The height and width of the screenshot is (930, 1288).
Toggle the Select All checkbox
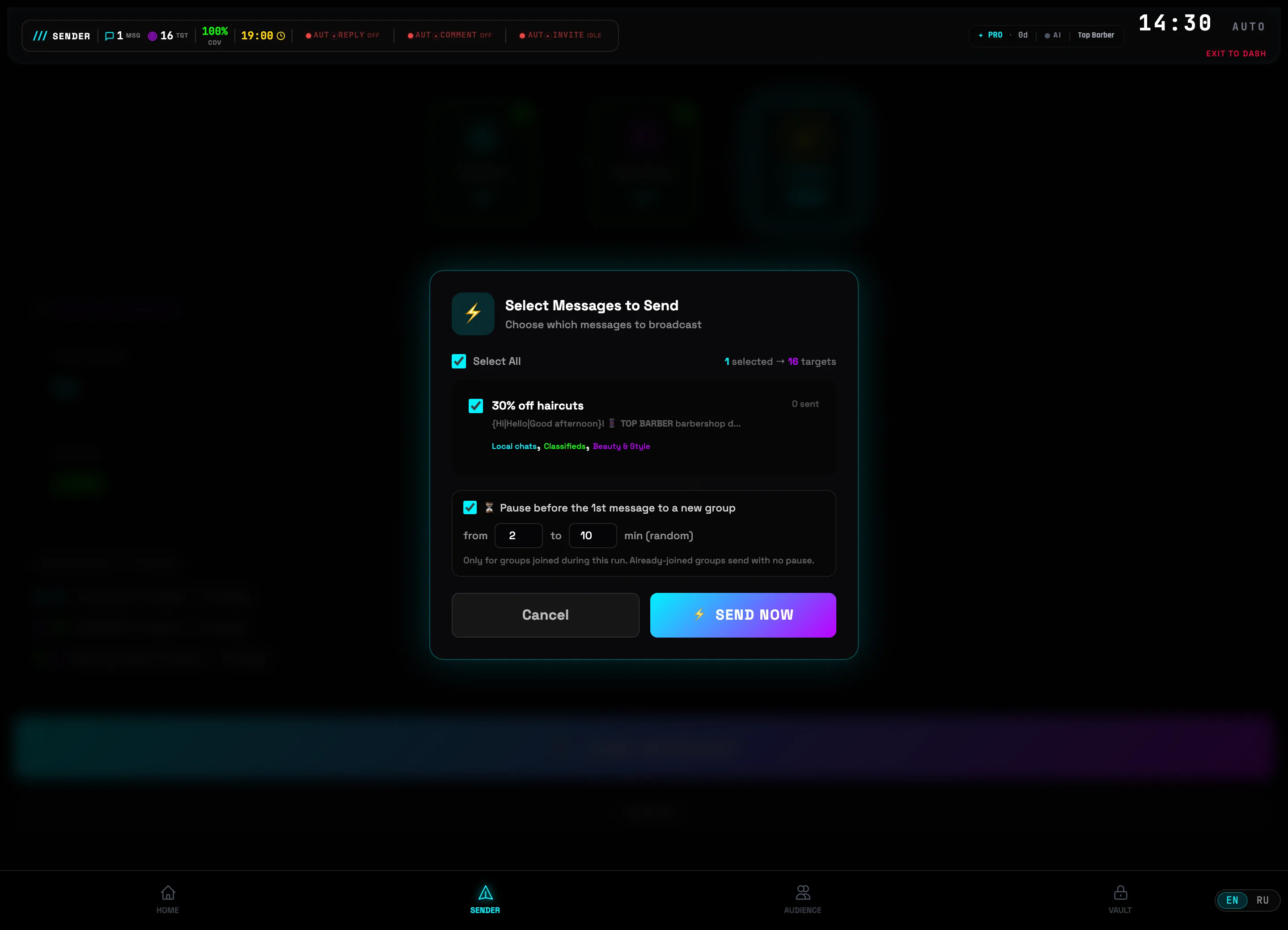click(459, 361)
